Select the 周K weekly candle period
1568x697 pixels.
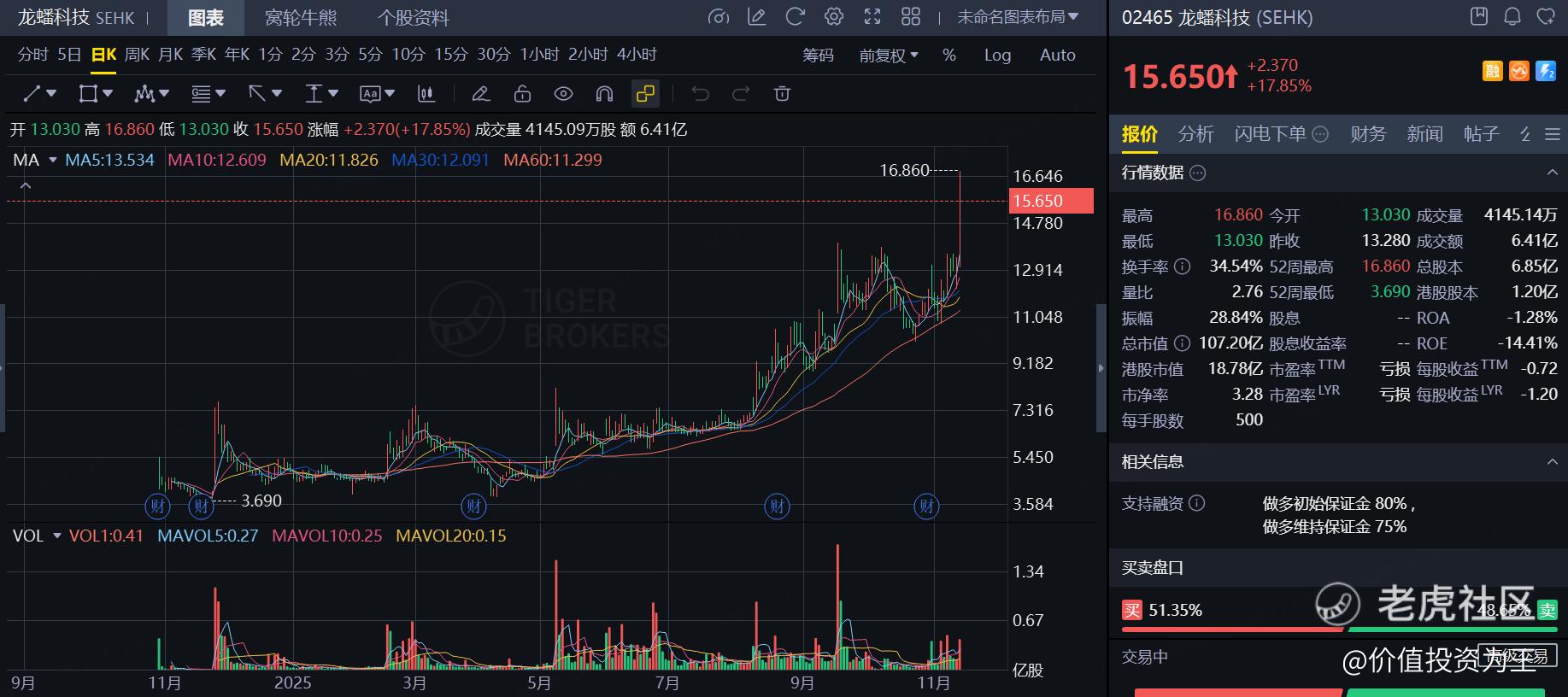tap(137, 55)
